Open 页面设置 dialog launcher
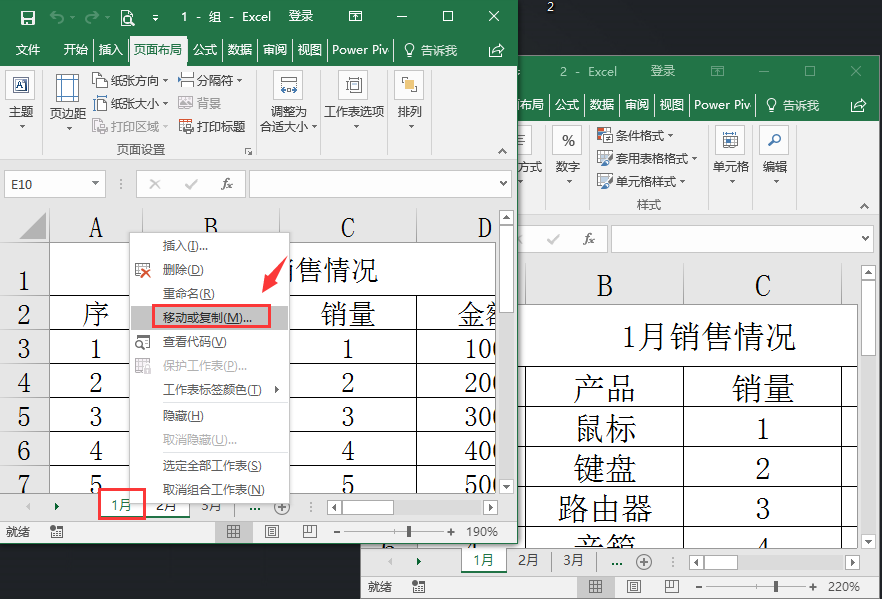 click(248, 151)
